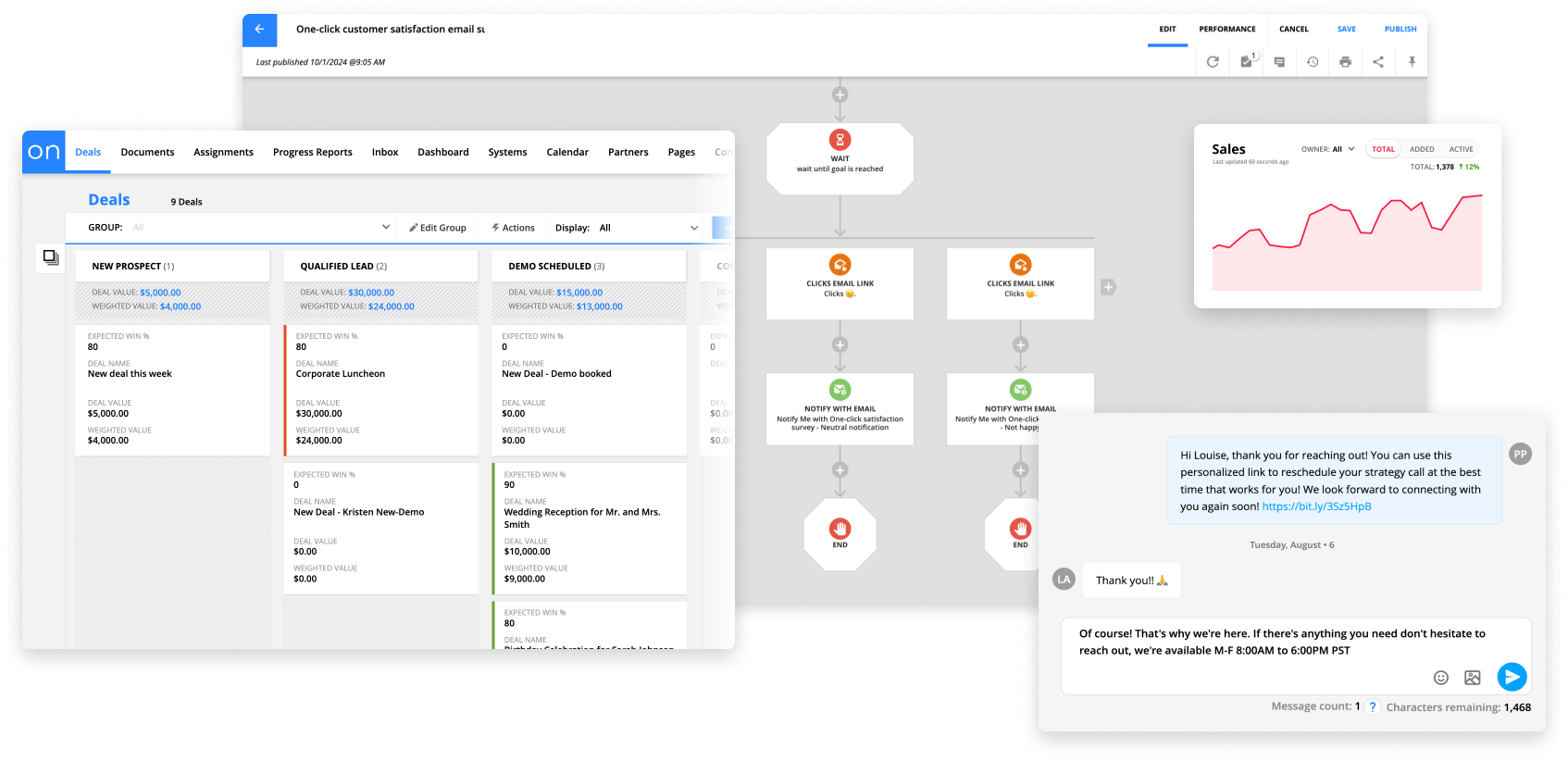Open the Progress Reports tab
Image resolution: width=1568 pixels, height=762 pixels.
(x=312, y=153)
